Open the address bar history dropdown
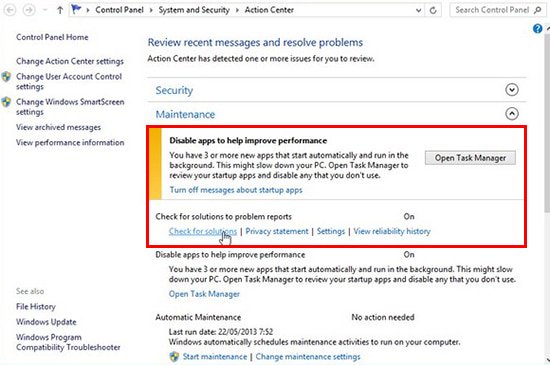The height and width of the screenshot is (365, 550). click(418, 11)
